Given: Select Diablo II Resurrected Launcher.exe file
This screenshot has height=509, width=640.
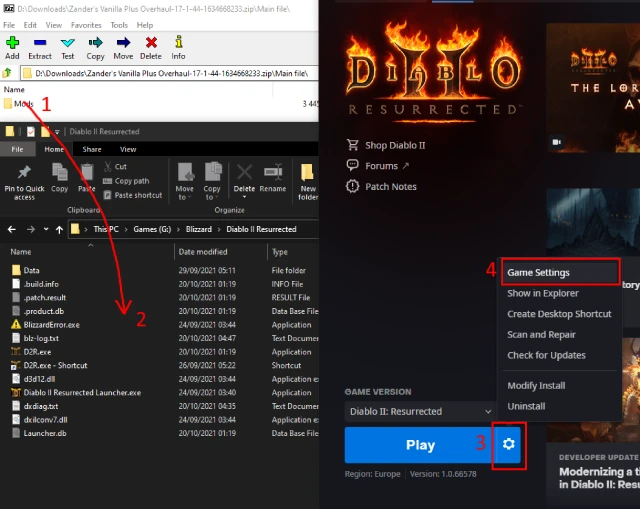Looking at the screenshot, I should [82, 393].
